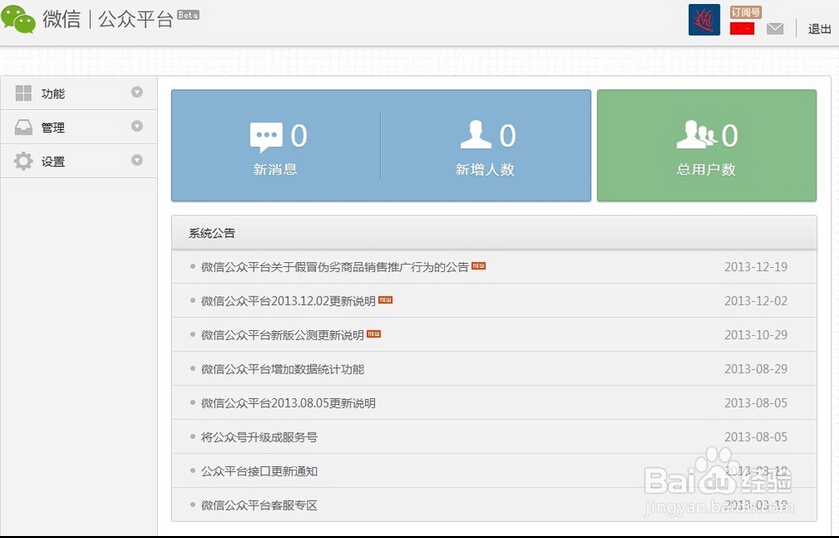This screenshot has height=538, width=839.
Task: Click the 新增人数 person icon
Action: [475, 135]
